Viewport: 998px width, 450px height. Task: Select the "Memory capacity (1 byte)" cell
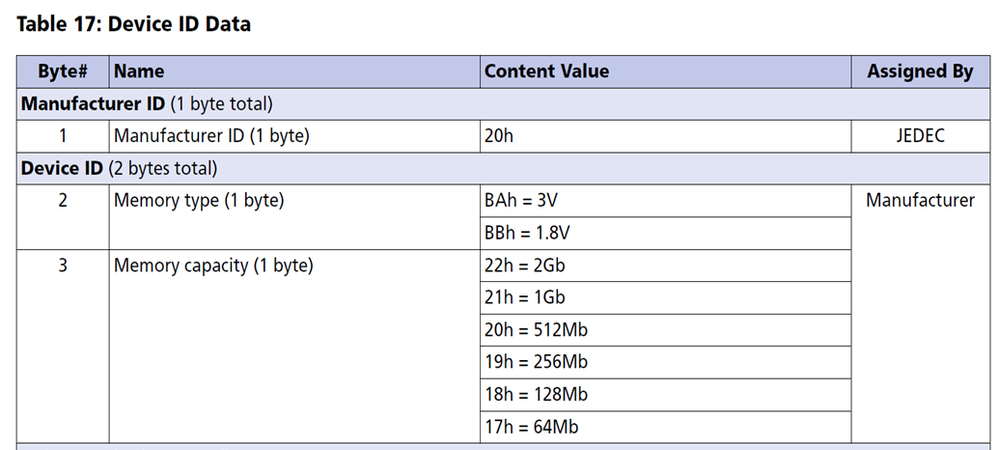pyautogui.click(x=213, y=266)
